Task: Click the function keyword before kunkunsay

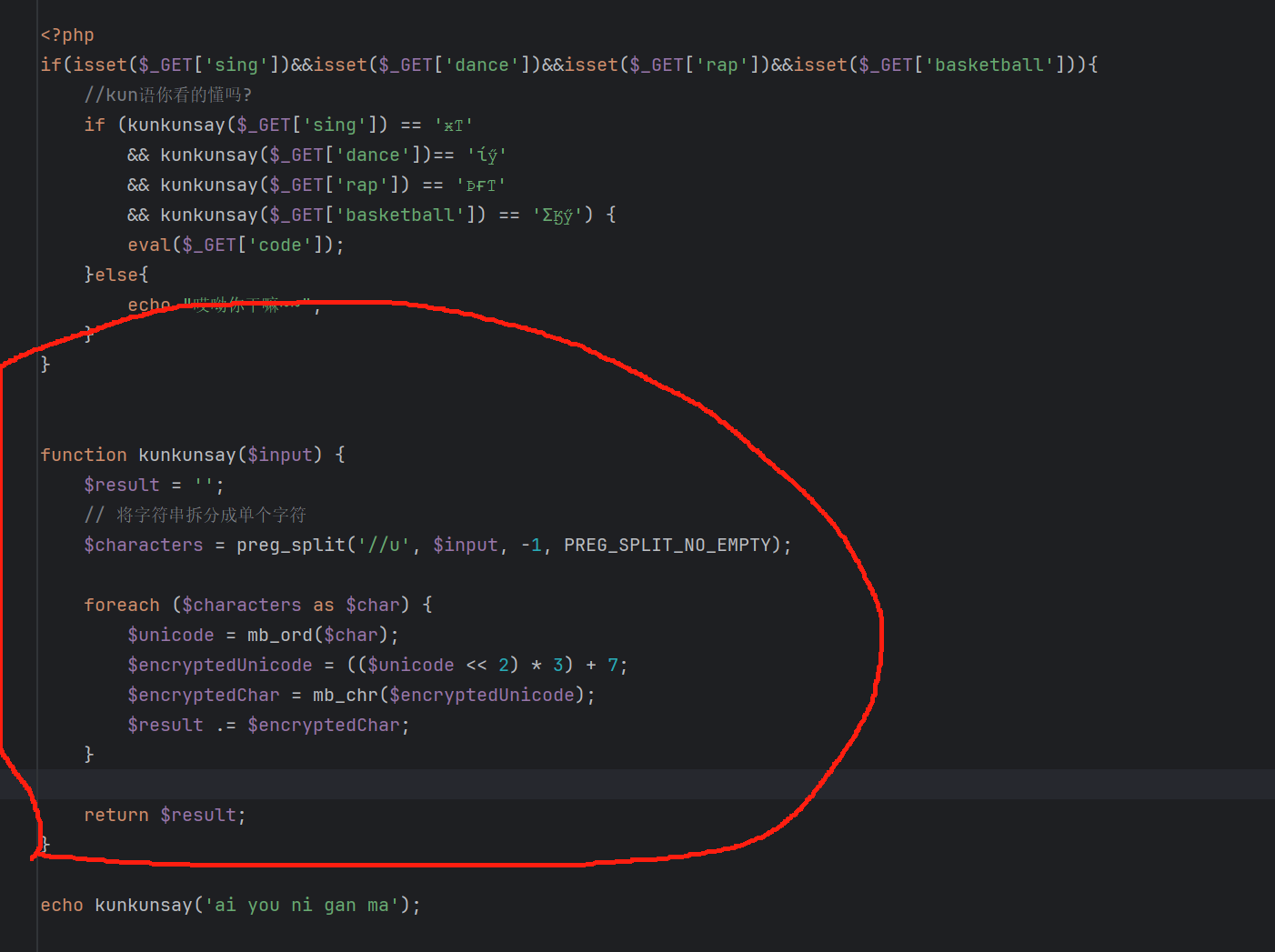Action: pos(84,455)
